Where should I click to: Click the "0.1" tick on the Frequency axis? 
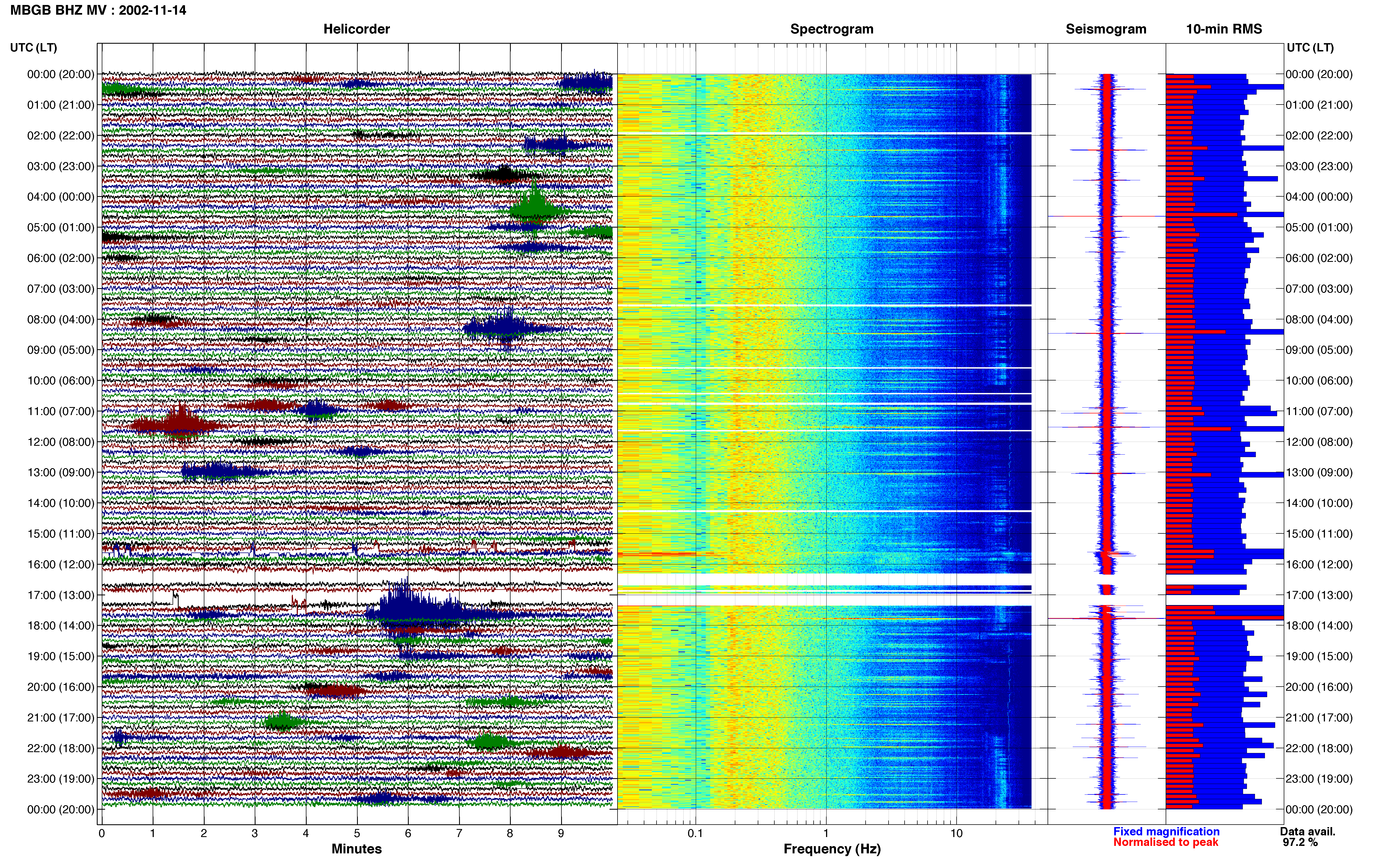click(x=695, y=833)
